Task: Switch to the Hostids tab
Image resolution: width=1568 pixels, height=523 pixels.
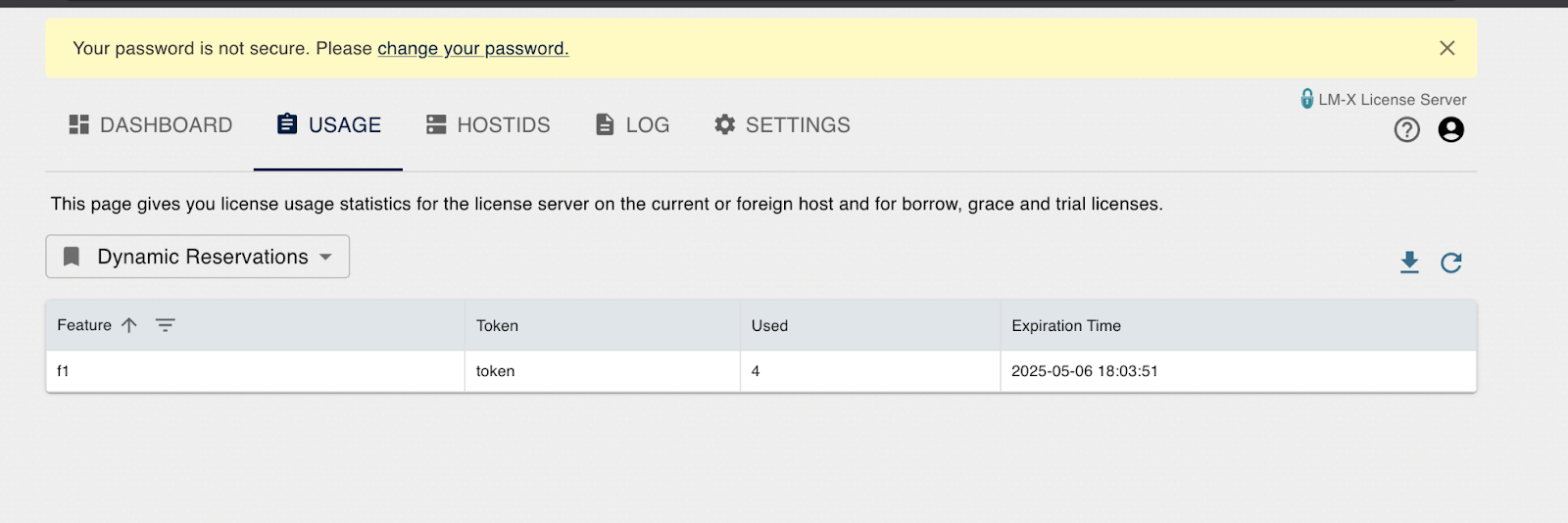Action: click(x=488, y=125)
